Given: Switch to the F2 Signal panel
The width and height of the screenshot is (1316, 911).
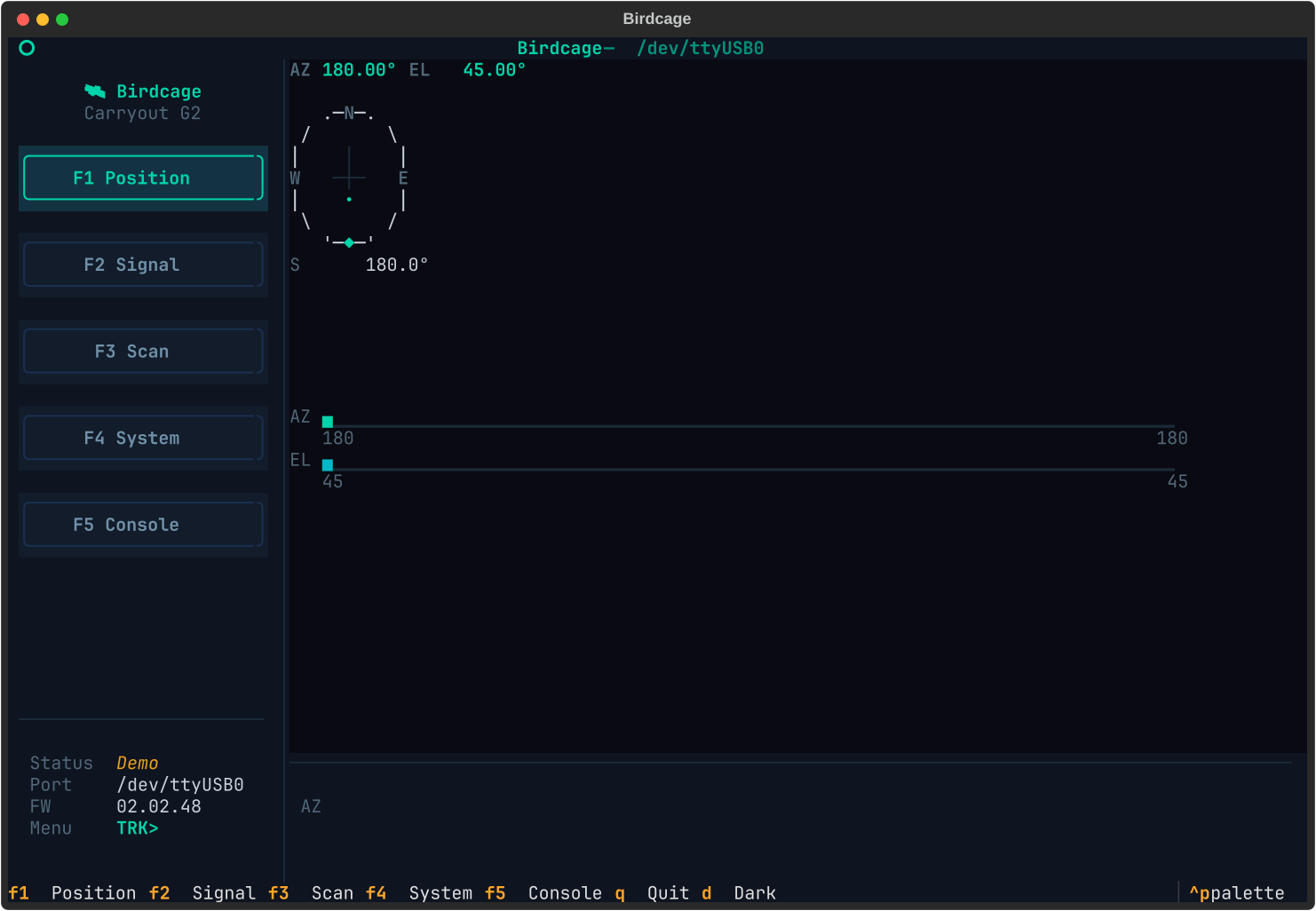Looking at the screenshot, I should (143, 264).
